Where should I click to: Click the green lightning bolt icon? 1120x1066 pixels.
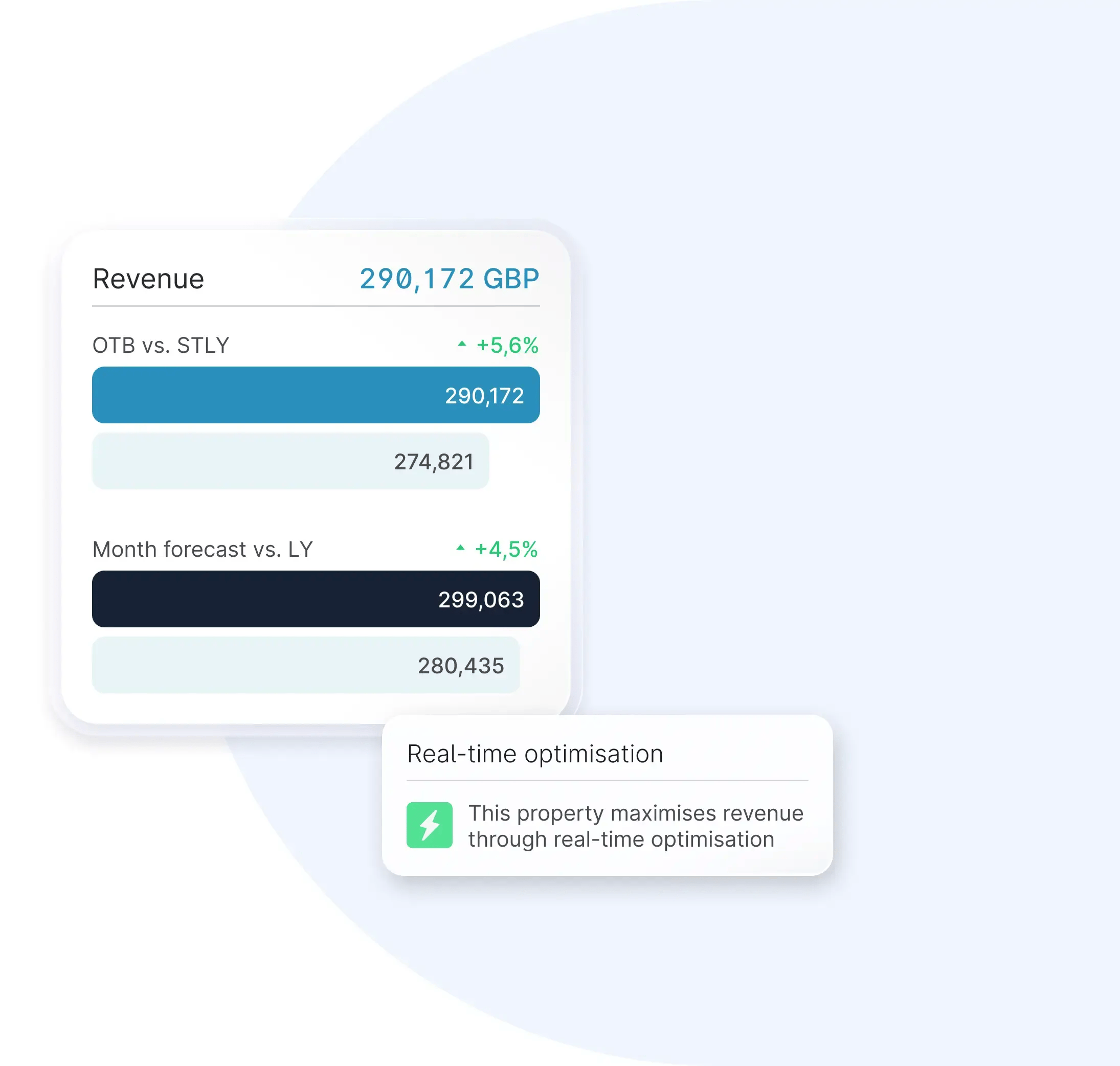(429, 825)
